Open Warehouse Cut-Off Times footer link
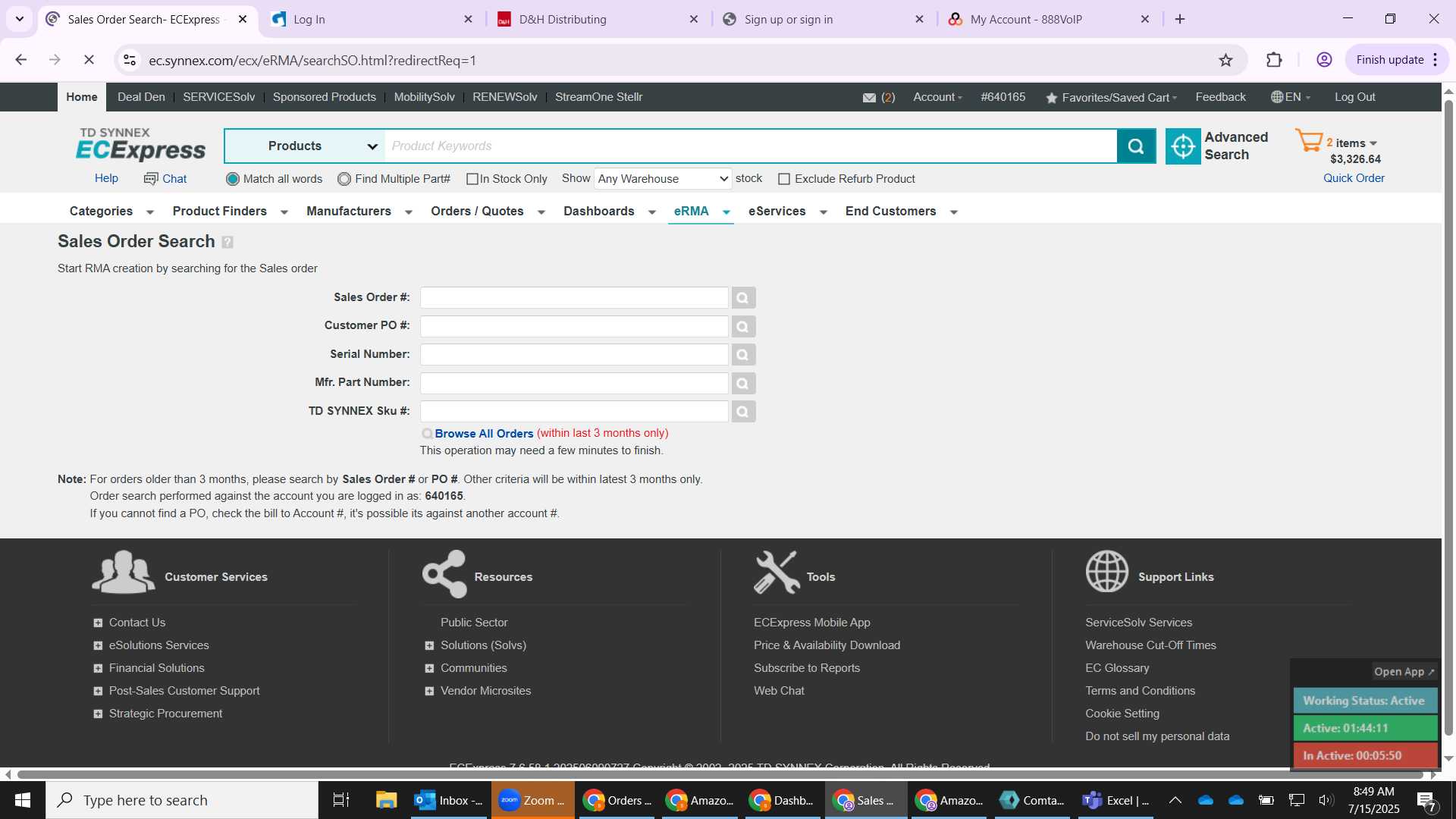This screenshot has height=819, width=1456. coord(1150,645)
